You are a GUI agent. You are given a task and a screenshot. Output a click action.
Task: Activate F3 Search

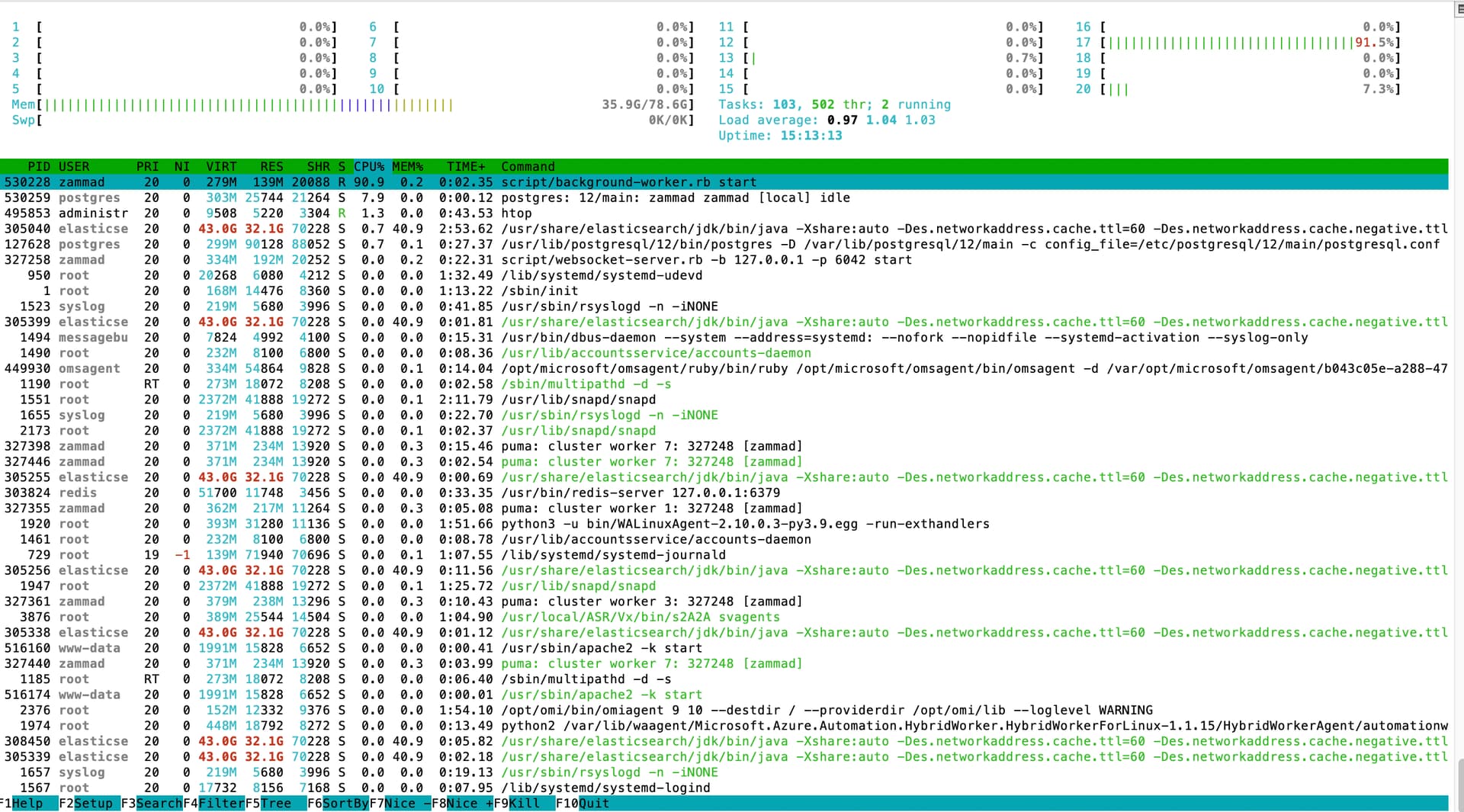[152, 804]
